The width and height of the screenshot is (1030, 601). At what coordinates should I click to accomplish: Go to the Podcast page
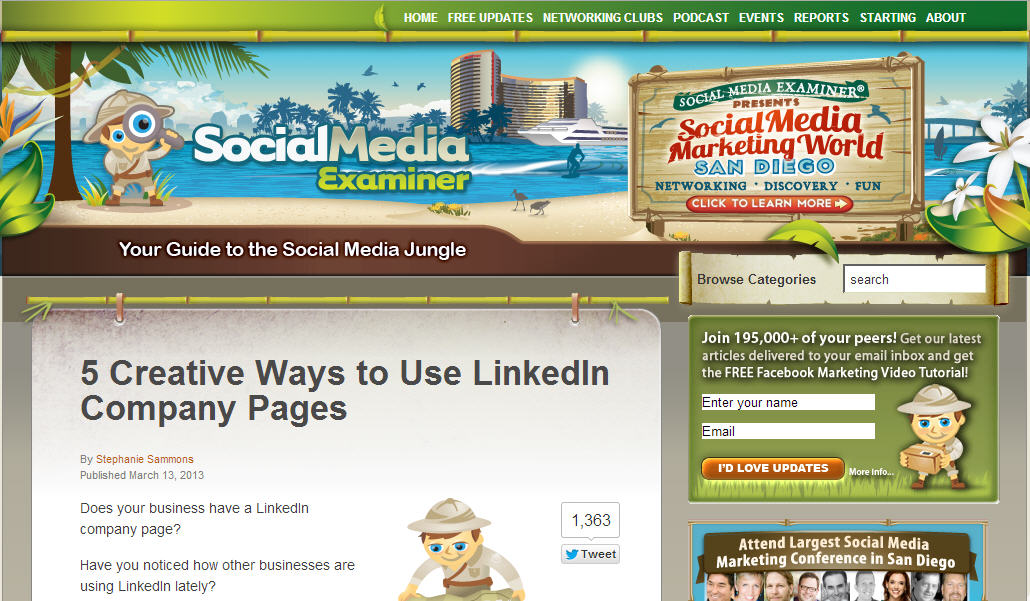pos(701,18)
